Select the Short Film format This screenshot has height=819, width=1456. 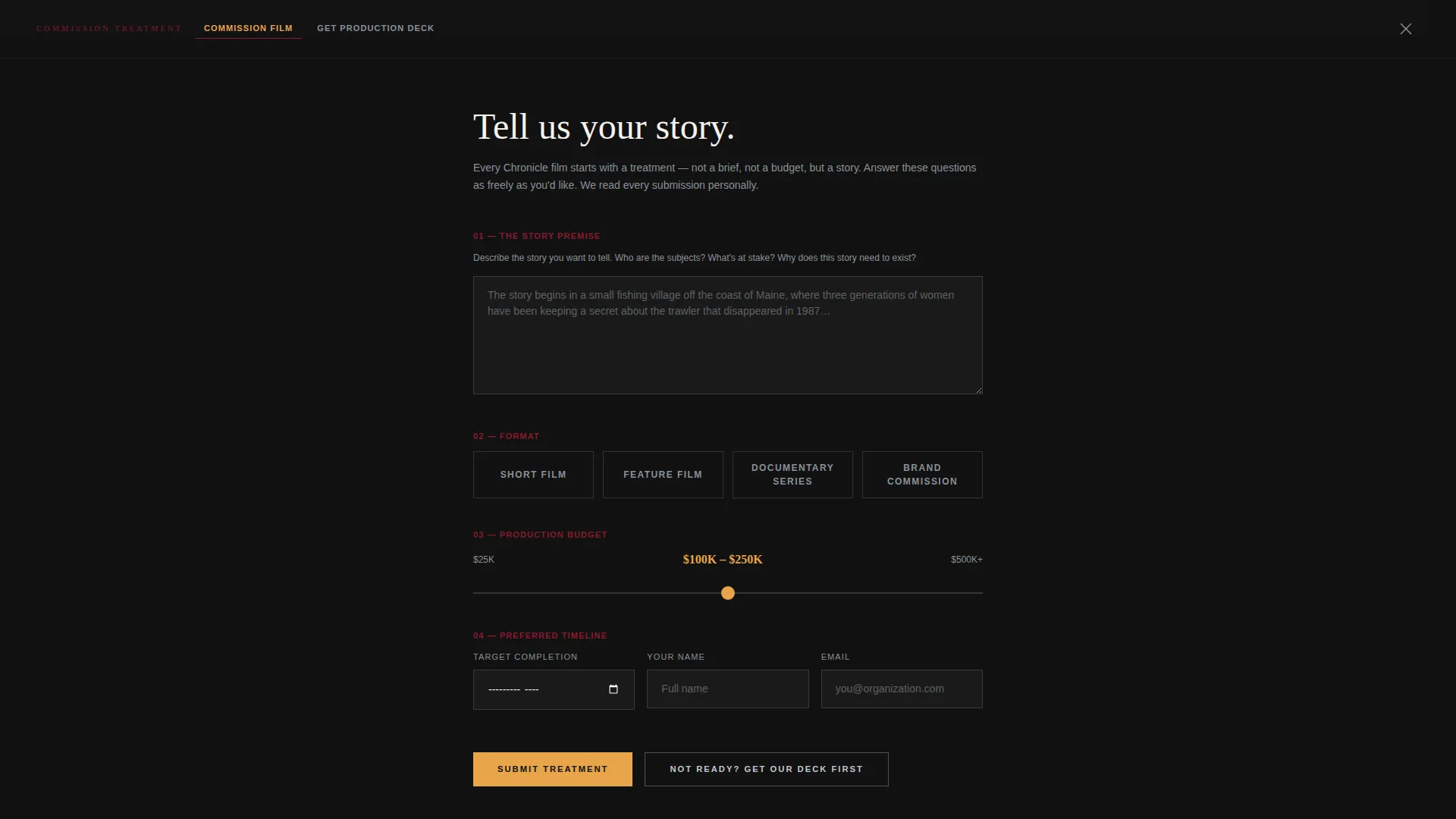pyautogui.click(x=533, y=475)
